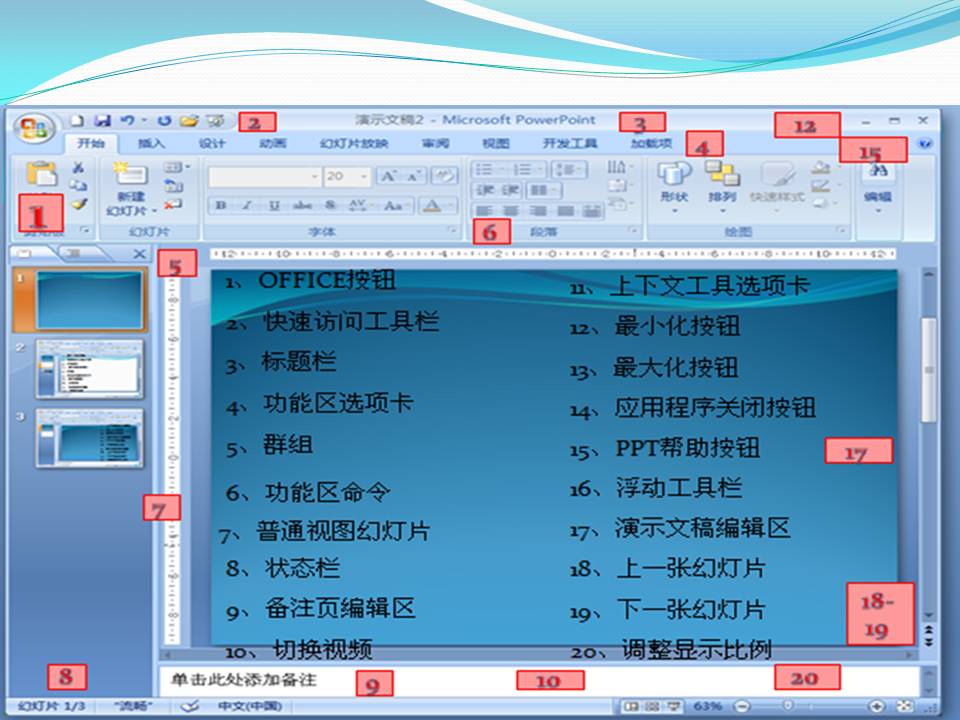Delete the slide with the red X icon
Image resolution: width=960 pixels, height=720 pixels.
173,204
